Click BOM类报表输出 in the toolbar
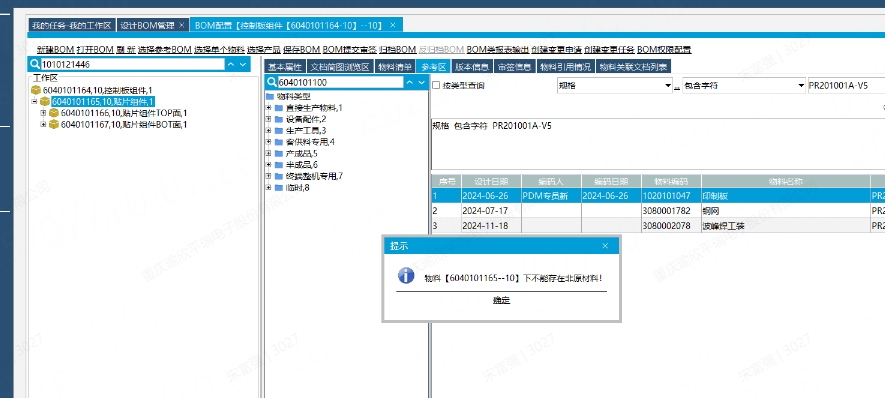The height and width of the screenshot is (398, 885). click(x=498, y=50)
